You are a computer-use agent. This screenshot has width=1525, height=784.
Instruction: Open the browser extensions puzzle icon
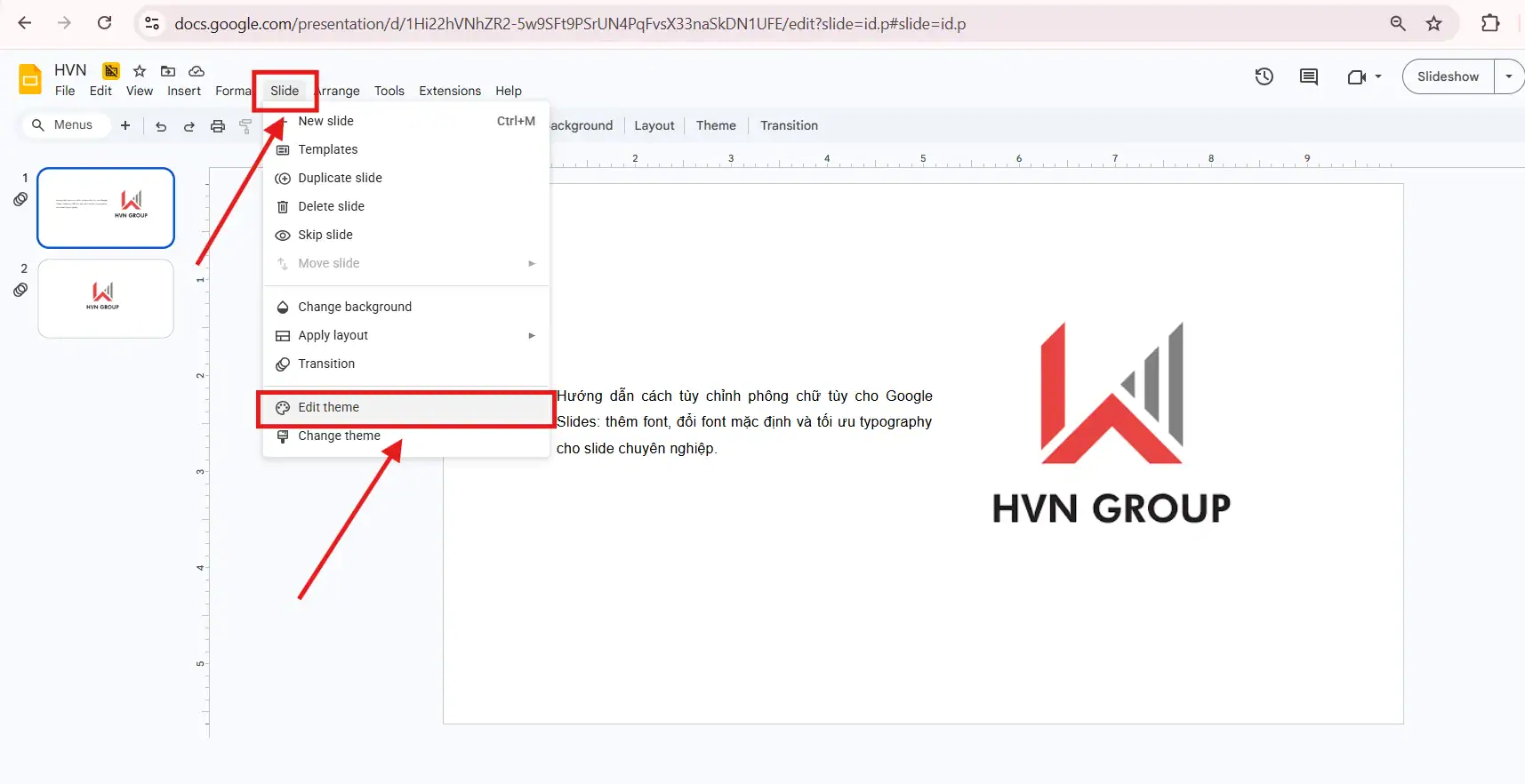pos(1490,23)
